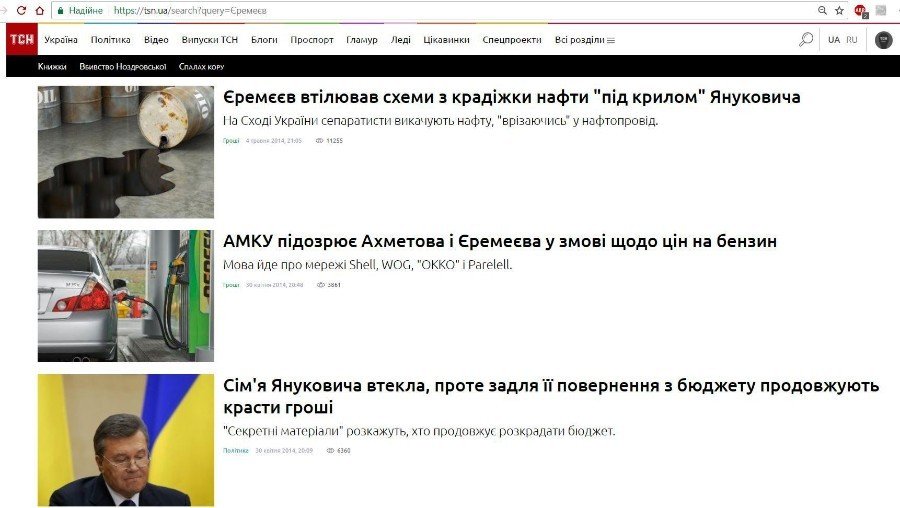Open 'Випуски ТСН' in navigation

coord(209,40)
